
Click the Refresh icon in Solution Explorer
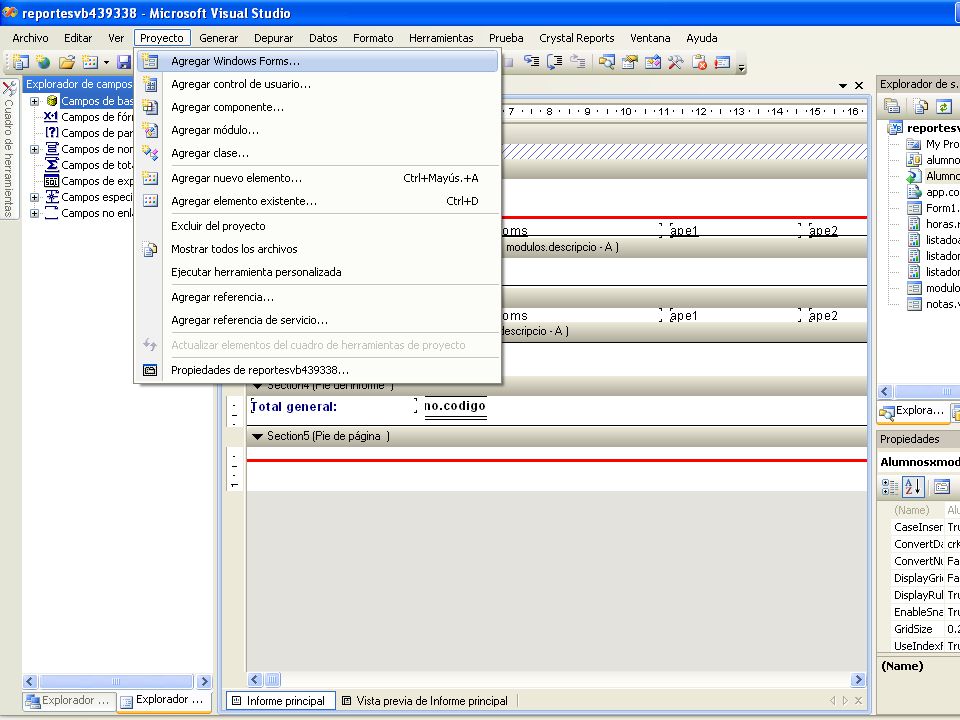pyautogui.click(x=943, y=107)
